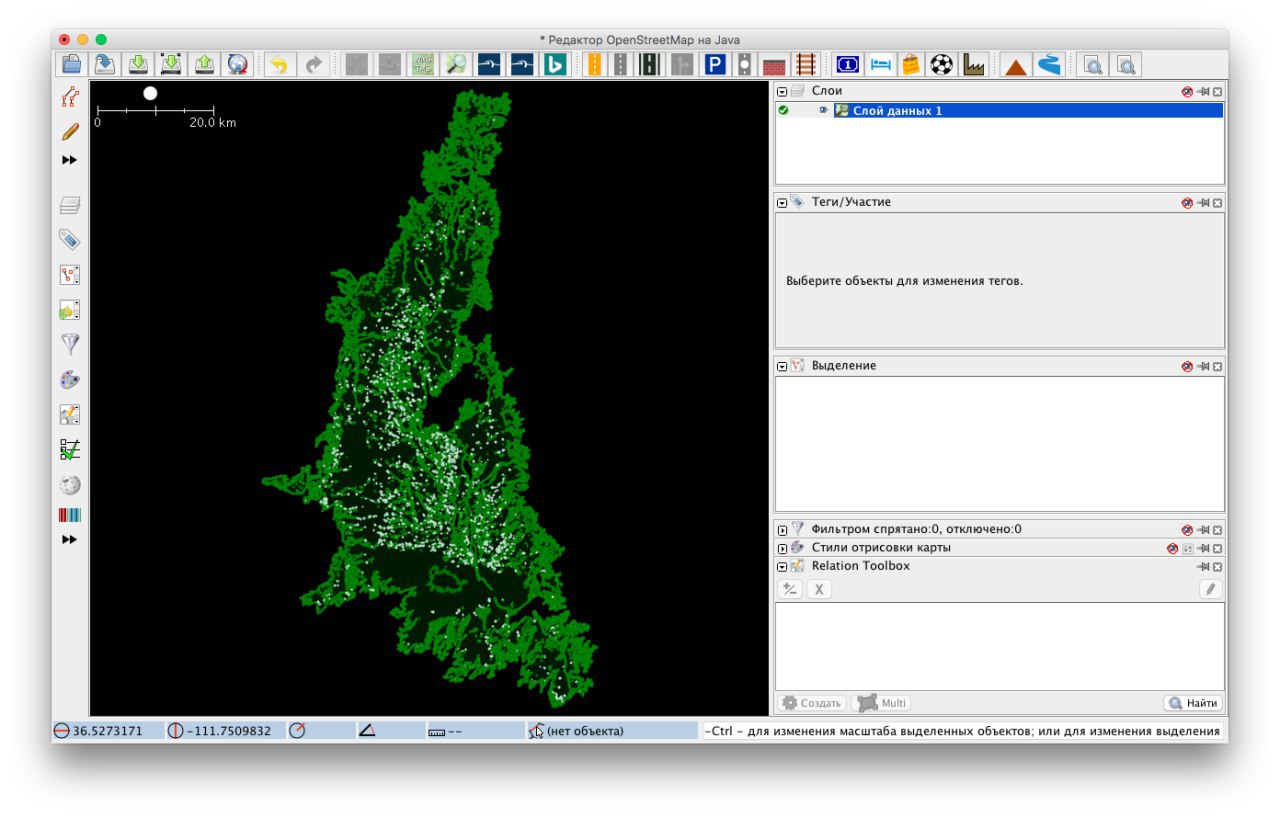Click the Save layer toolbar icon
The image size is (1280, 817).
click(104, 64)
